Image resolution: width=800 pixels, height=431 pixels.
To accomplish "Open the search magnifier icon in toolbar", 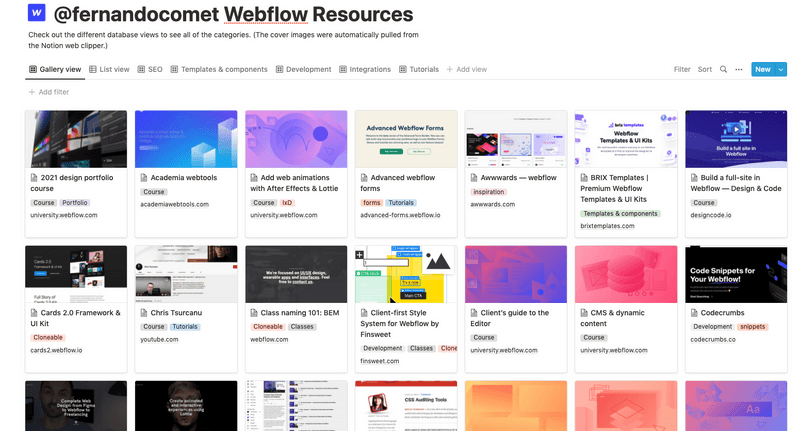I will [723, 69].
